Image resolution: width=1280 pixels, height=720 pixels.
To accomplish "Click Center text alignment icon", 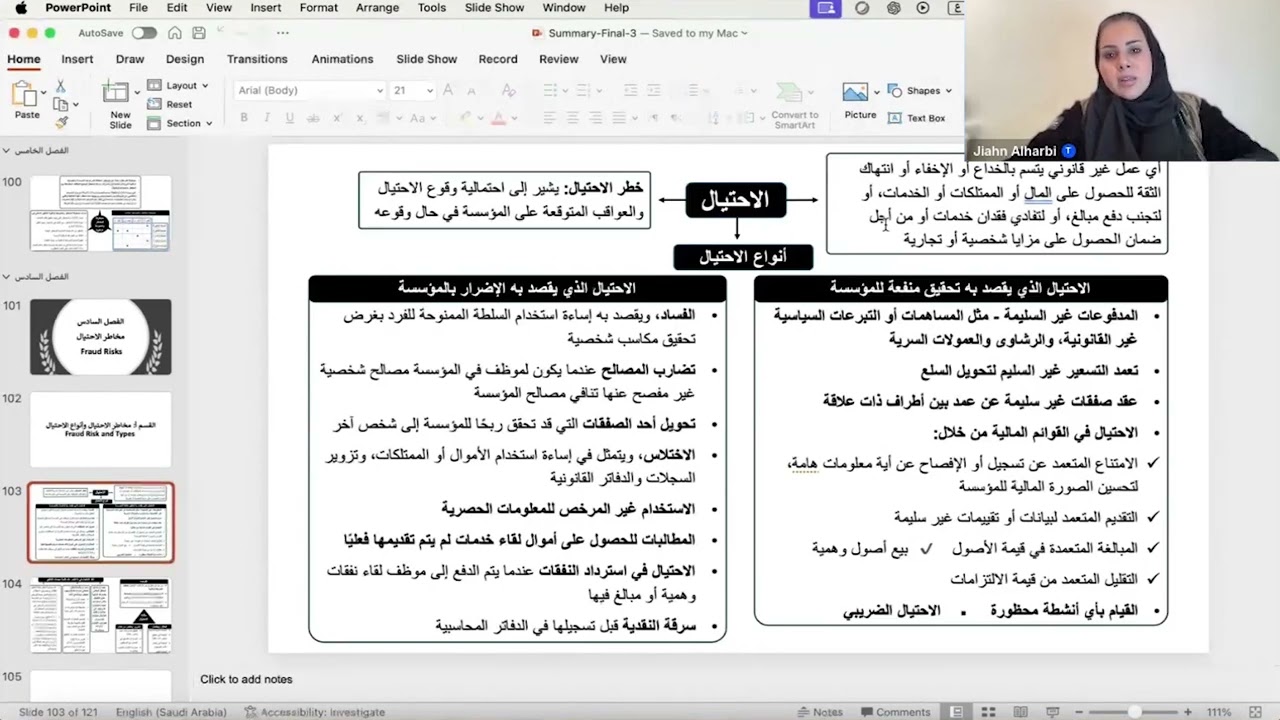I will (571, 118).
